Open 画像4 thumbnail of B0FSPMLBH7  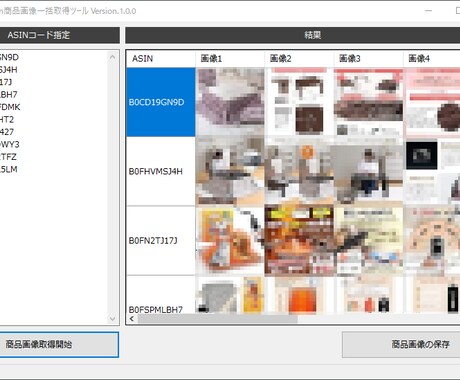click(432, 295)
